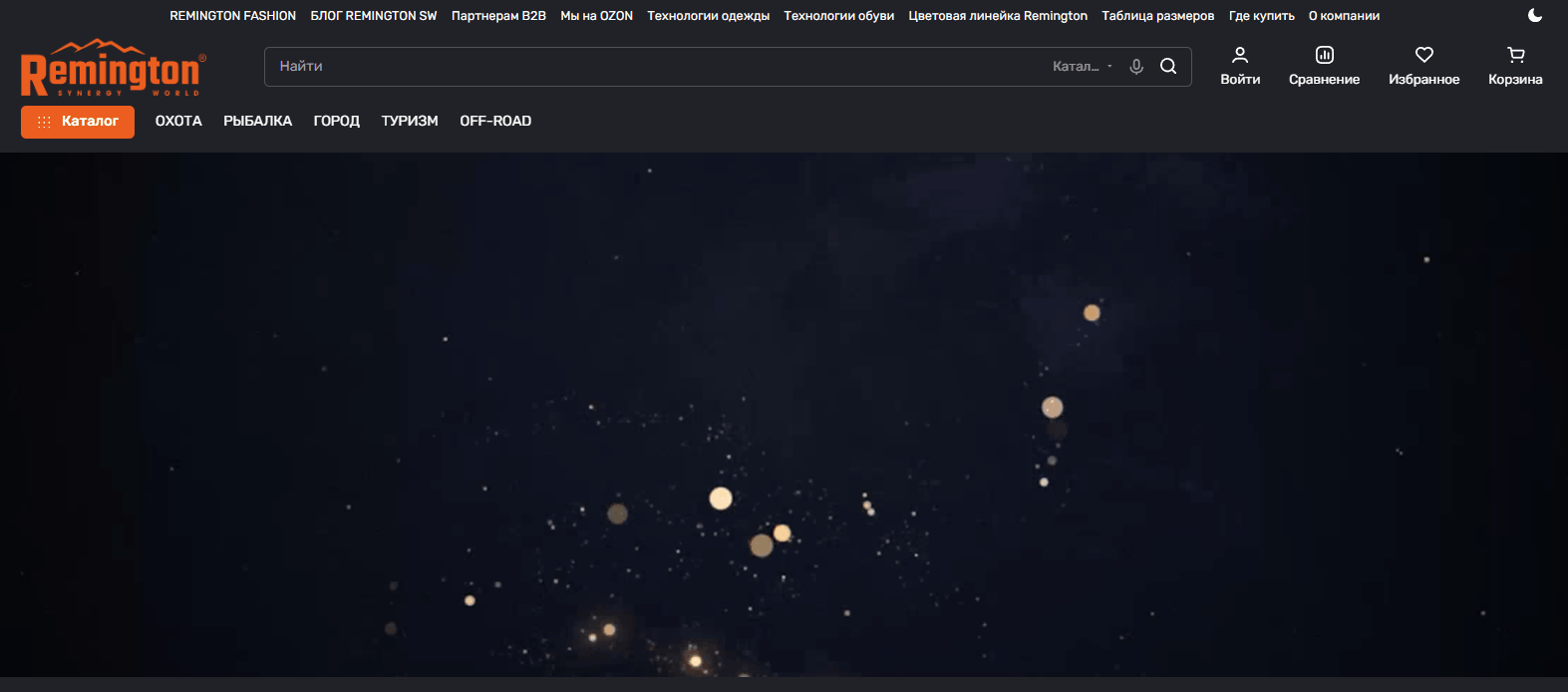
Task: Select the РЫБАЛКА menu item
Action: point(257,122)
